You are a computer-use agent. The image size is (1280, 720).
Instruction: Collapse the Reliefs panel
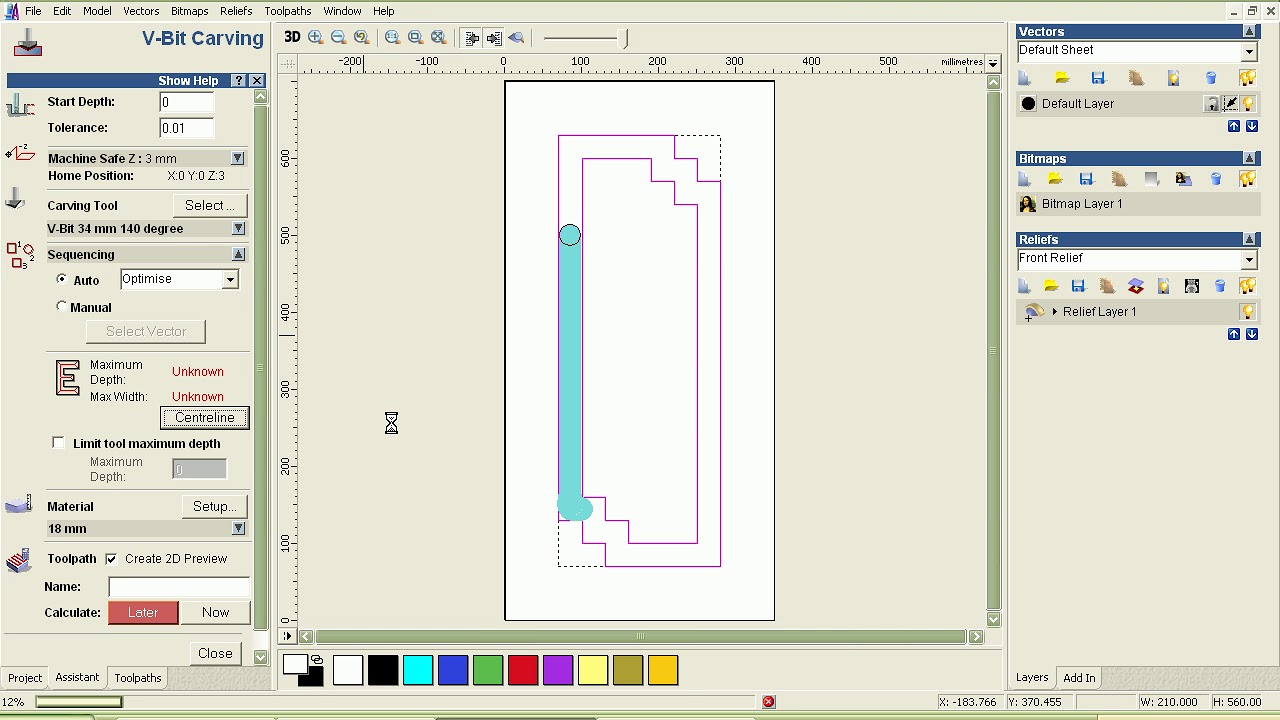(1249, 239)
